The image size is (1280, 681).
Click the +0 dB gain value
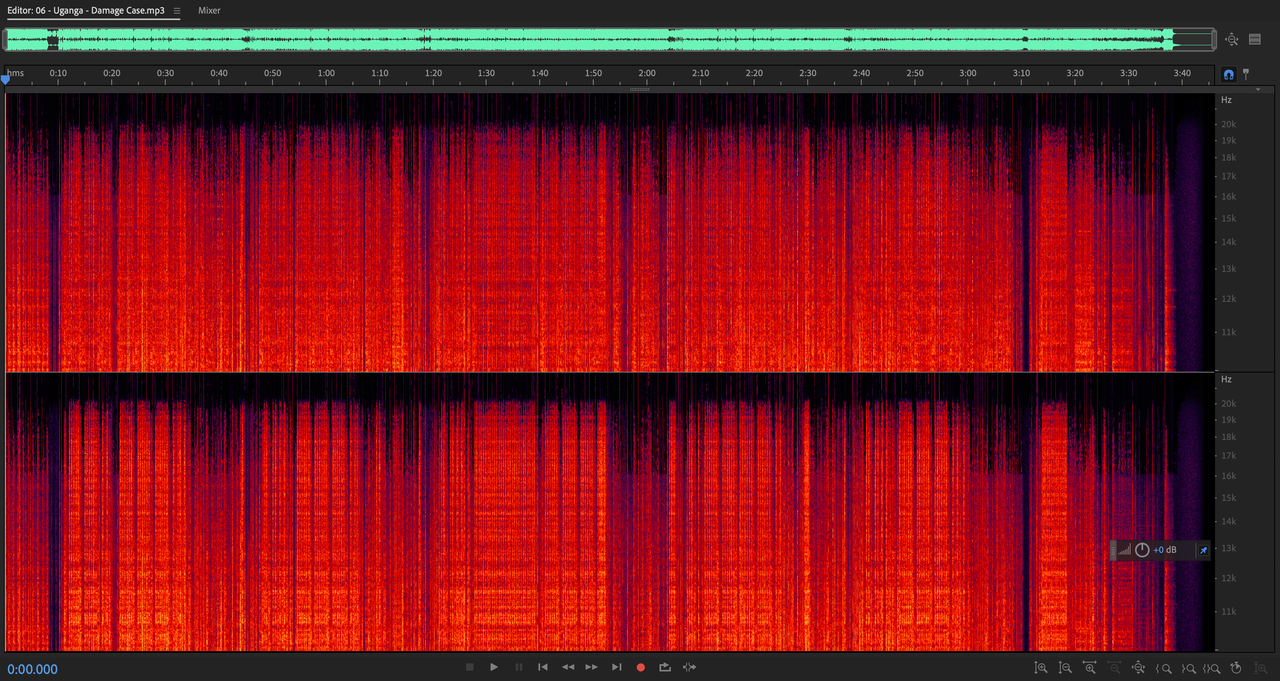(x=1165, y=550)
